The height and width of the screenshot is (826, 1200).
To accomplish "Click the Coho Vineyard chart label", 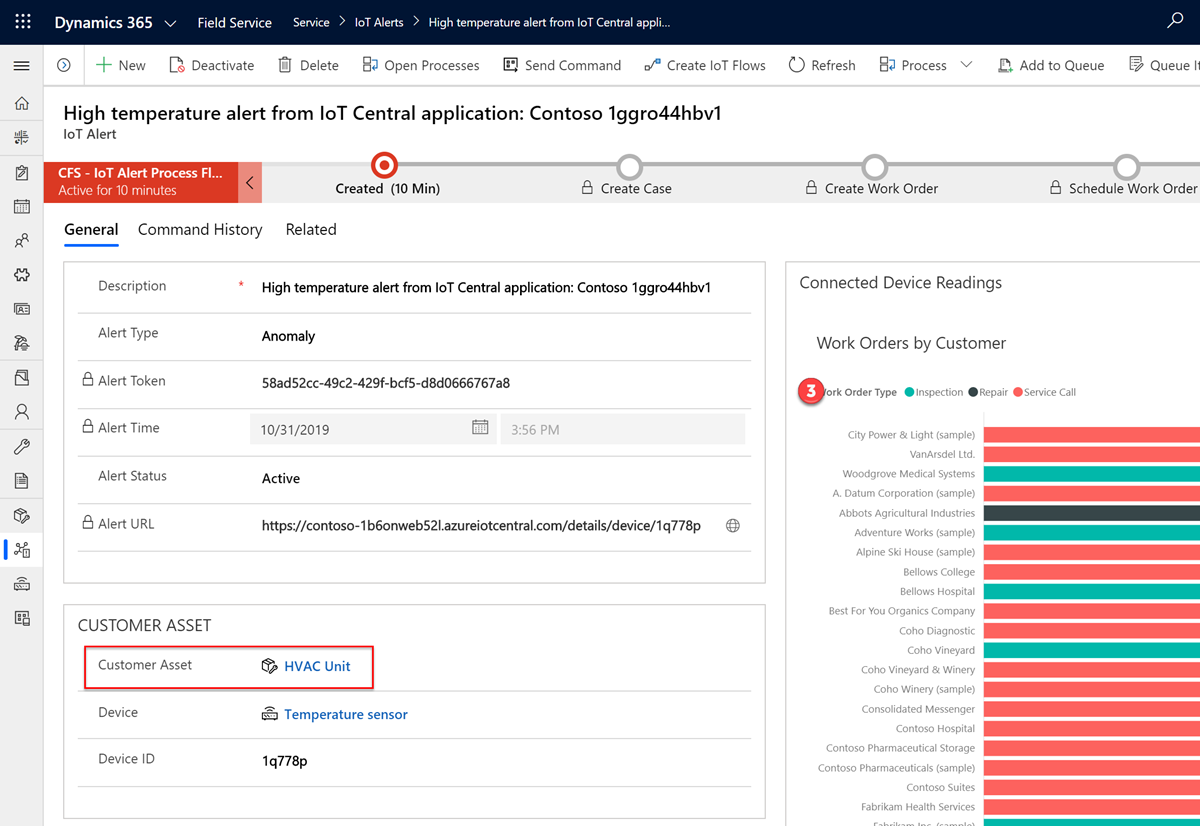I will pyautogui.click(x=941, y=650).
